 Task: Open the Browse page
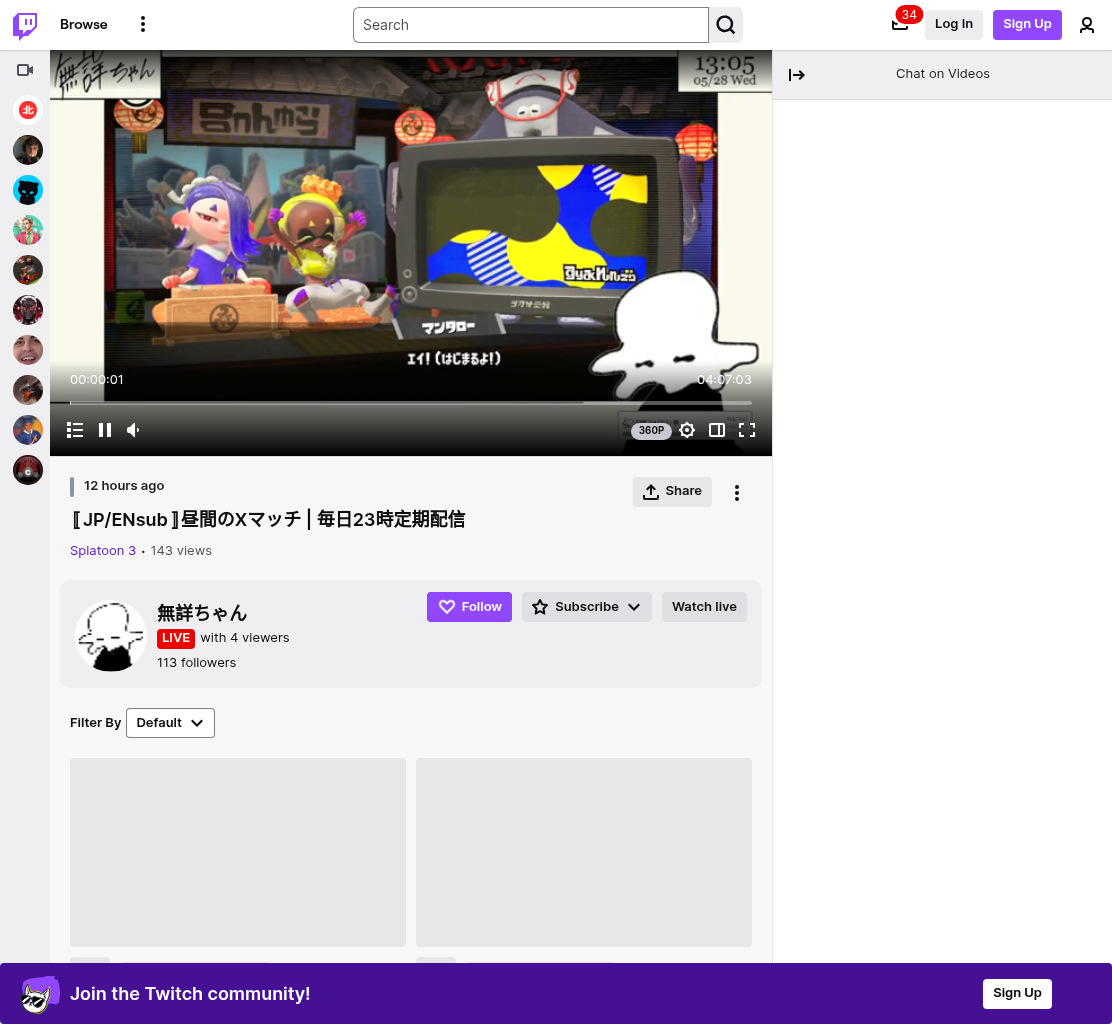point(84,24)
